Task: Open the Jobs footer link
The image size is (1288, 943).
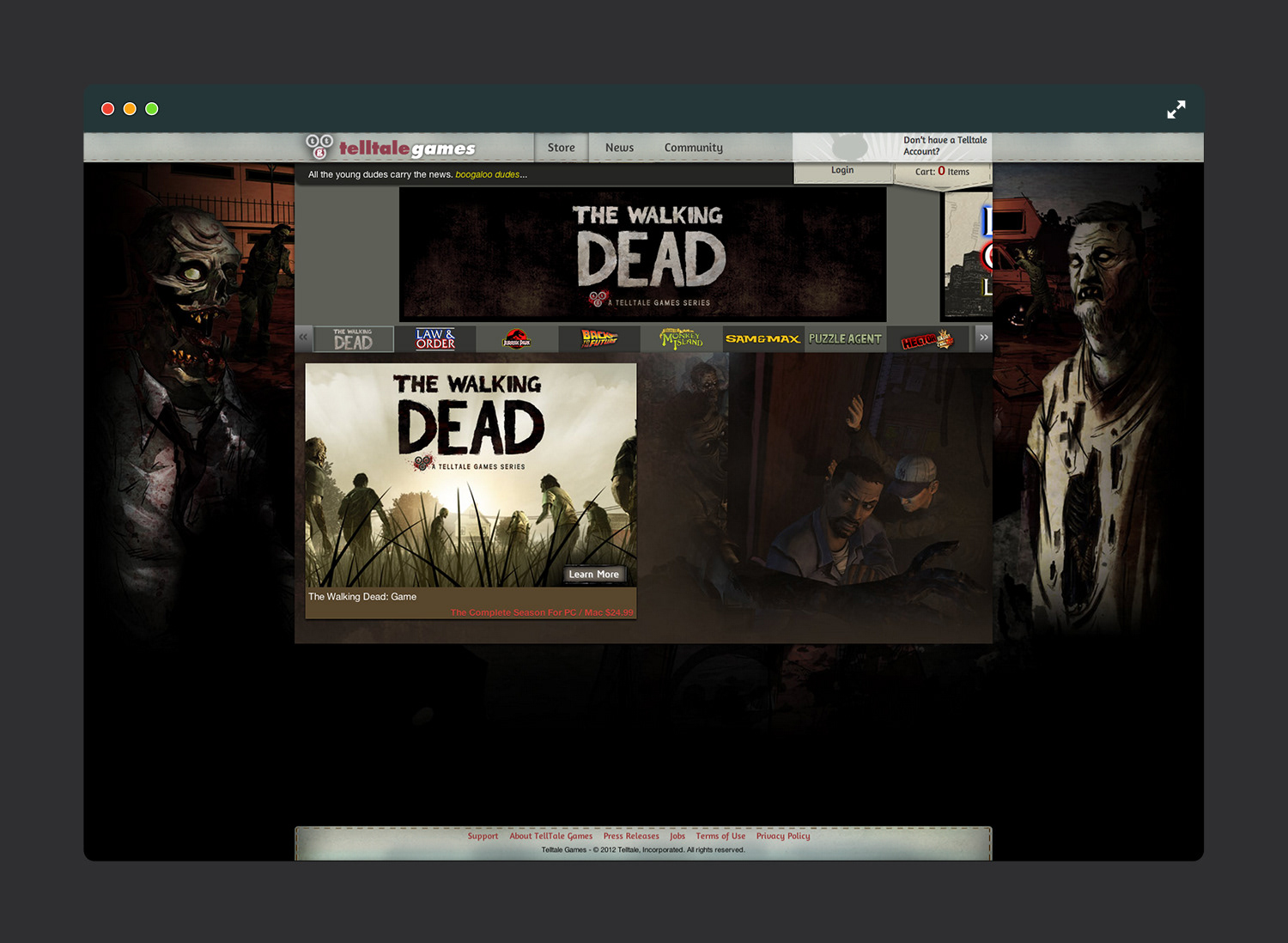Action: point(677,837)
